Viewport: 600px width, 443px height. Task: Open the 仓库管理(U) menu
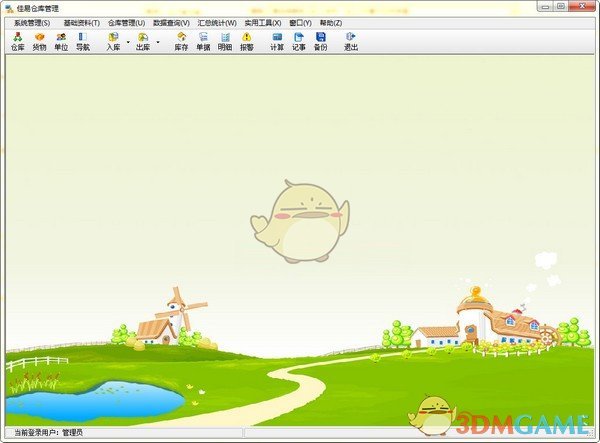(126, 23)
